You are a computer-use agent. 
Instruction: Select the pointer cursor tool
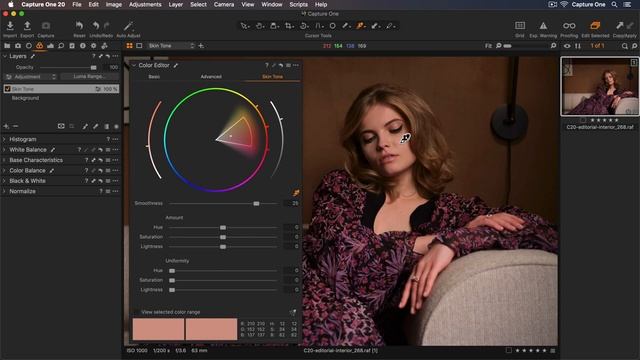coord(244,26)
